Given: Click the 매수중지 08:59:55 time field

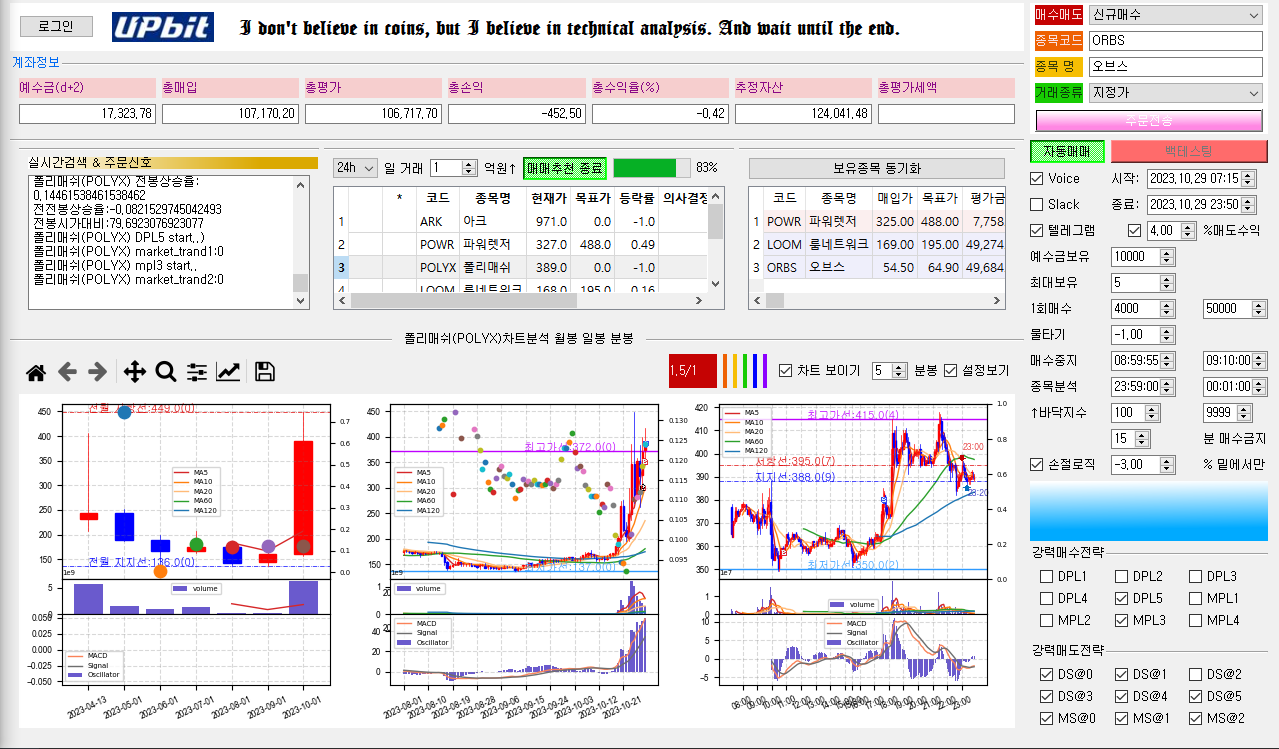Looking at the screenshot, I should pyautogui.click(x=1144, y=360).
